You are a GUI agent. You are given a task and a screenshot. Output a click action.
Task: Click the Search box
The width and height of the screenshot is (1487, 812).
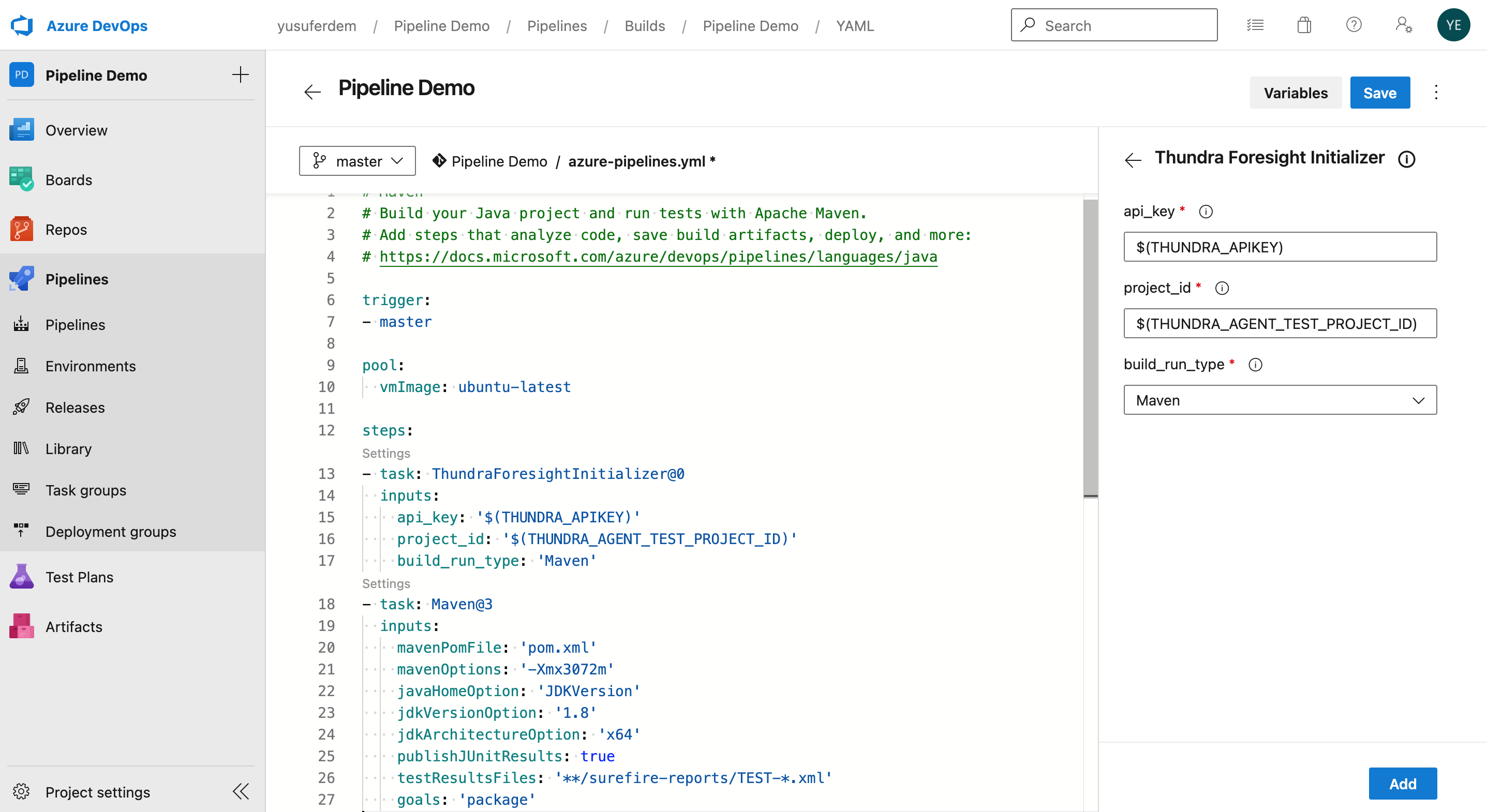[1114, 25]
